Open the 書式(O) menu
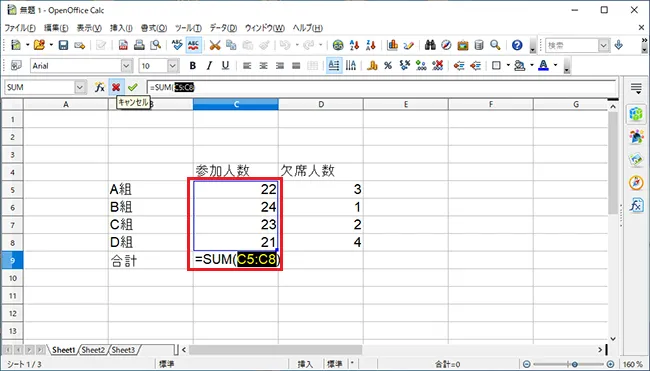 pyautogui.click(x=154, y=28)
